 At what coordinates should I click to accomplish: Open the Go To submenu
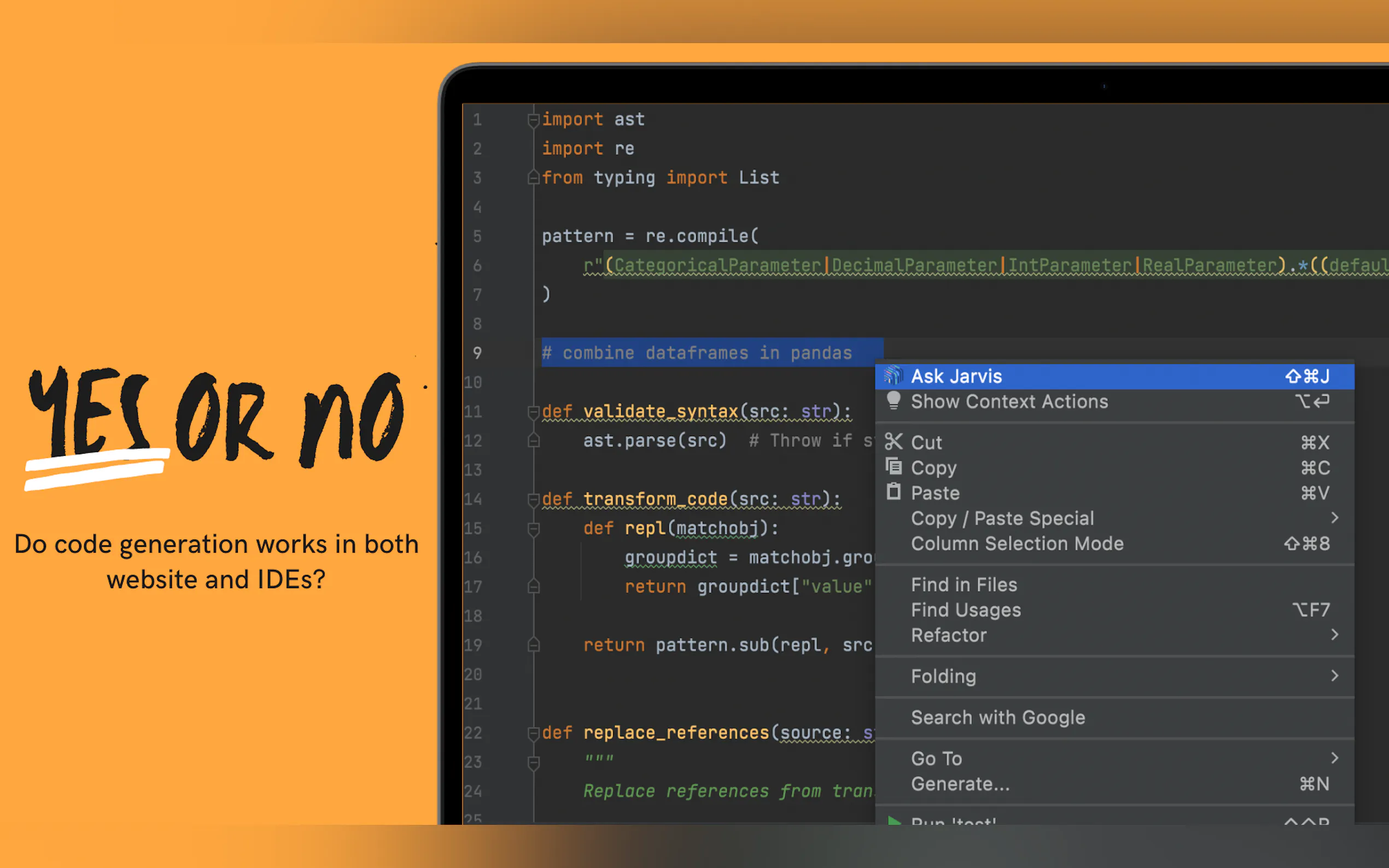936,758
